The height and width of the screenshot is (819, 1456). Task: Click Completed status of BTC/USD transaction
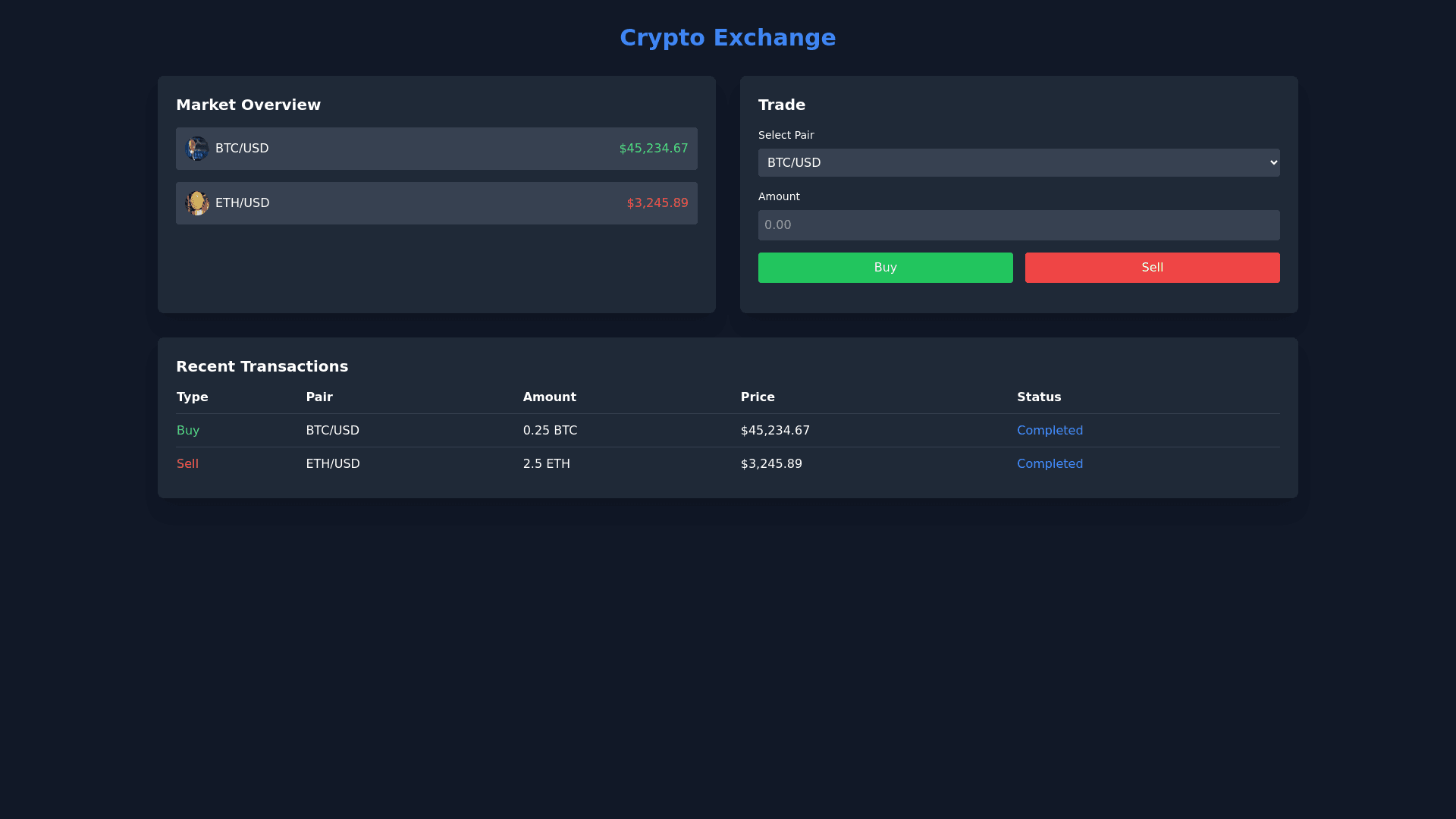(1050, 431)
